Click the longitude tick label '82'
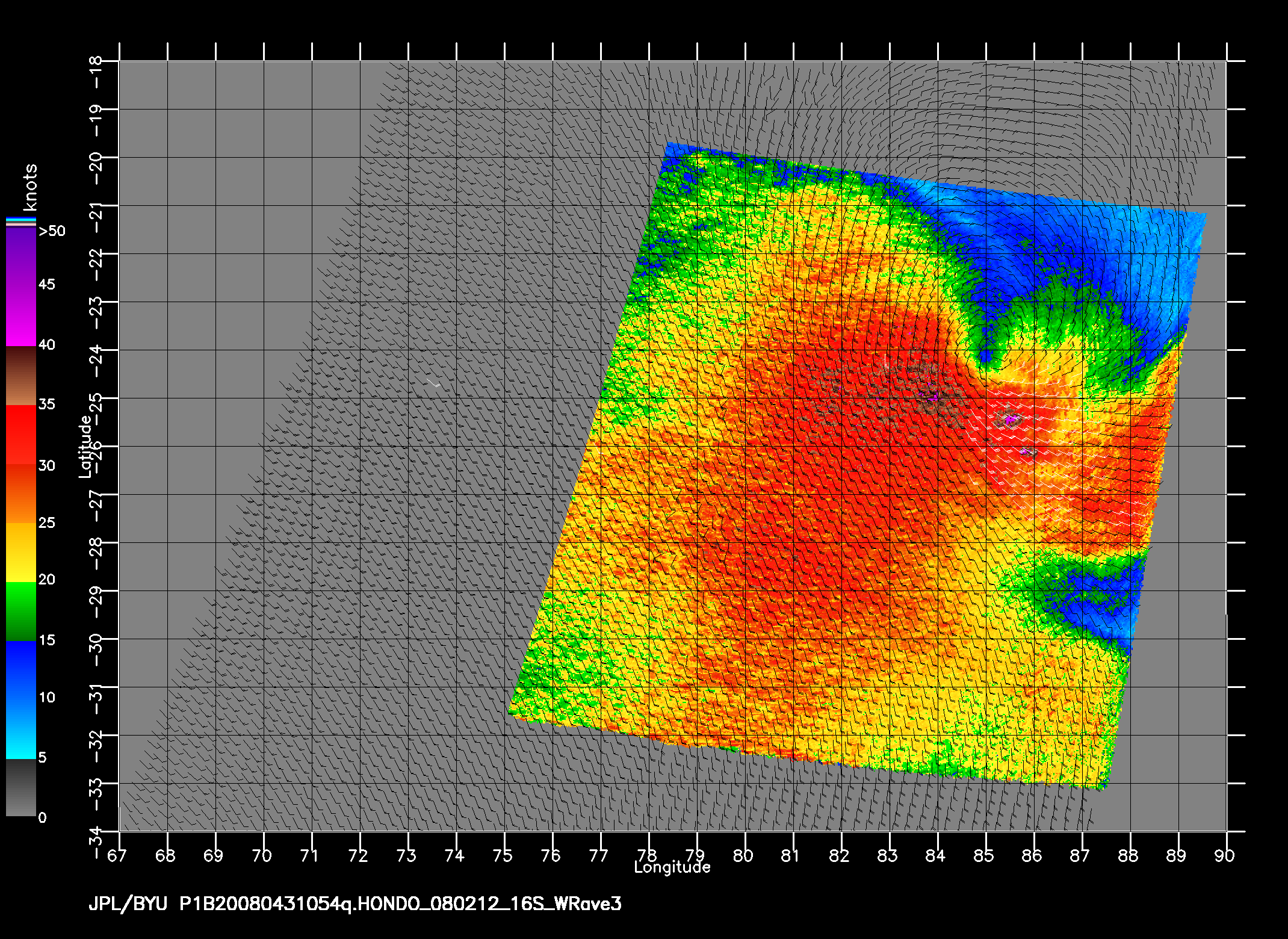 click(840, 855)
